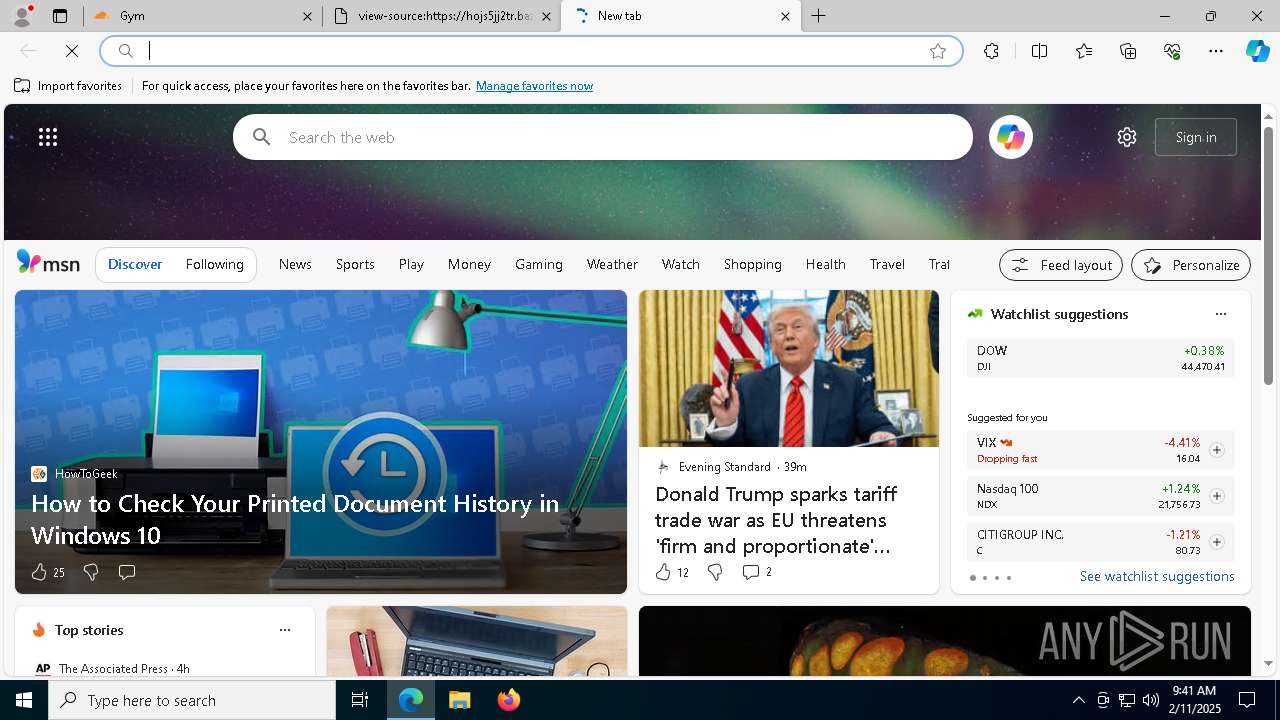Open the Sports category
This screenshot has width=1280, height=720.
pyautogui.click(x=355, y=264)
